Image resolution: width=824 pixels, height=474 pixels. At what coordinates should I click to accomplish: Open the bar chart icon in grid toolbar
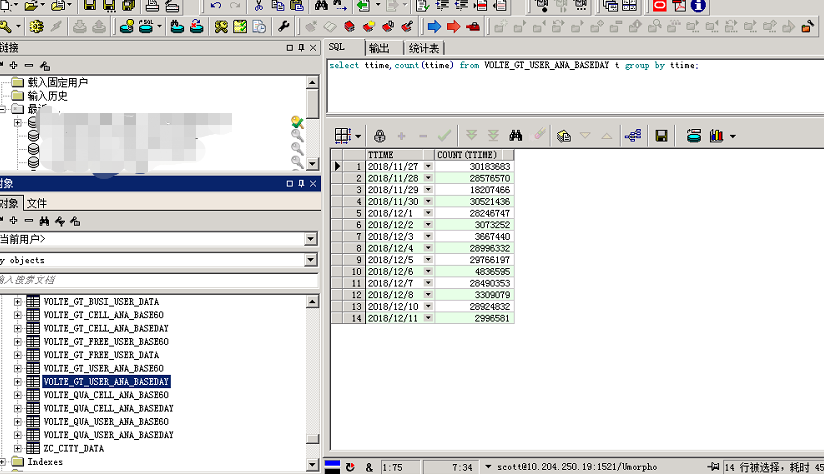coord(716,136)
